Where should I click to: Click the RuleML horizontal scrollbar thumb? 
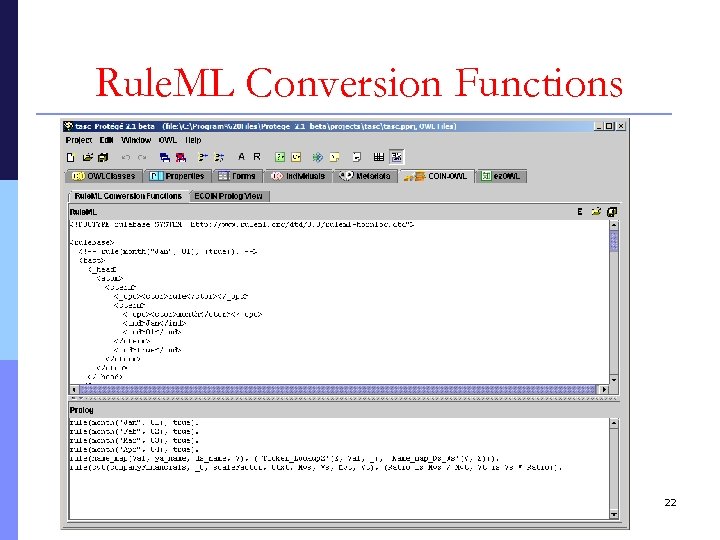point(338,389)
